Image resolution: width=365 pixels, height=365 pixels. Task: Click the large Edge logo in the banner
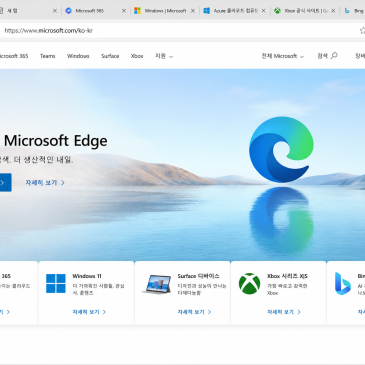point(281,149)
